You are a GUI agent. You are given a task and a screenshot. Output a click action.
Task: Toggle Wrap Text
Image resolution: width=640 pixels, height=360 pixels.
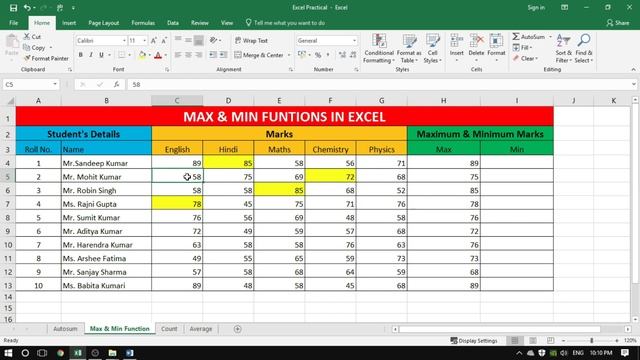click(251, 40)
